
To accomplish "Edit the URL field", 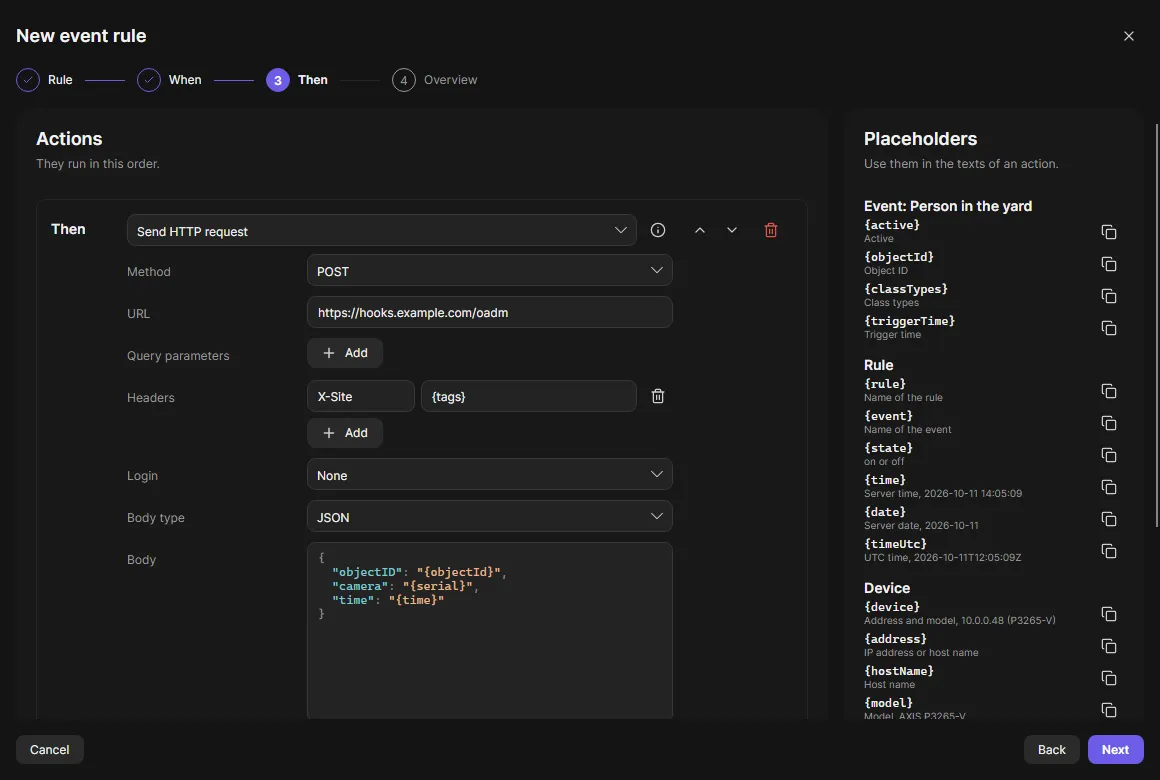I will (x=490, y=312).
